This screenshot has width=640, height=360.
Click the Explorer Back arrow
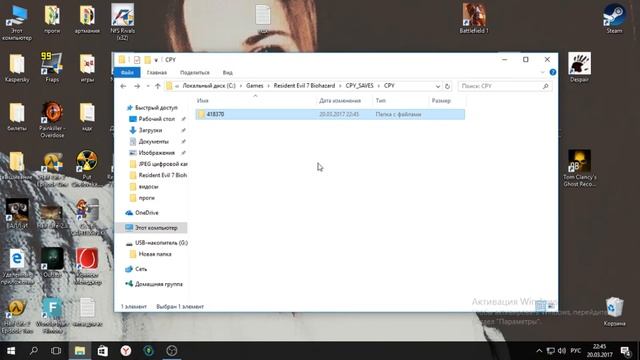point(123,86)
